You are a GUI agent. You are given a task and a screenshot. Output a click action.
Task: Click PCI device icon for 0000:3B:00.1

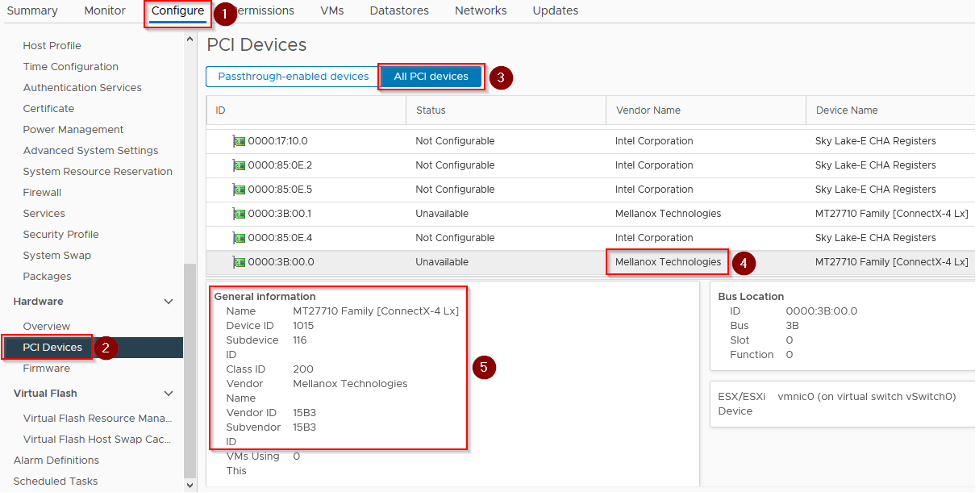(x=239, y=214)
